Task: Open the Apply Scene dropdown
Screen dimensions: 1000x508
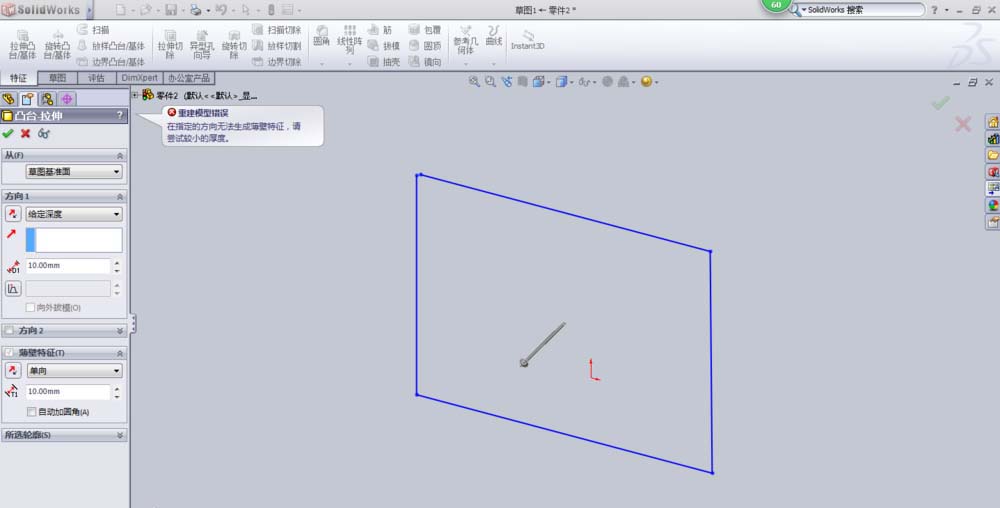Action: click(627, 82)
